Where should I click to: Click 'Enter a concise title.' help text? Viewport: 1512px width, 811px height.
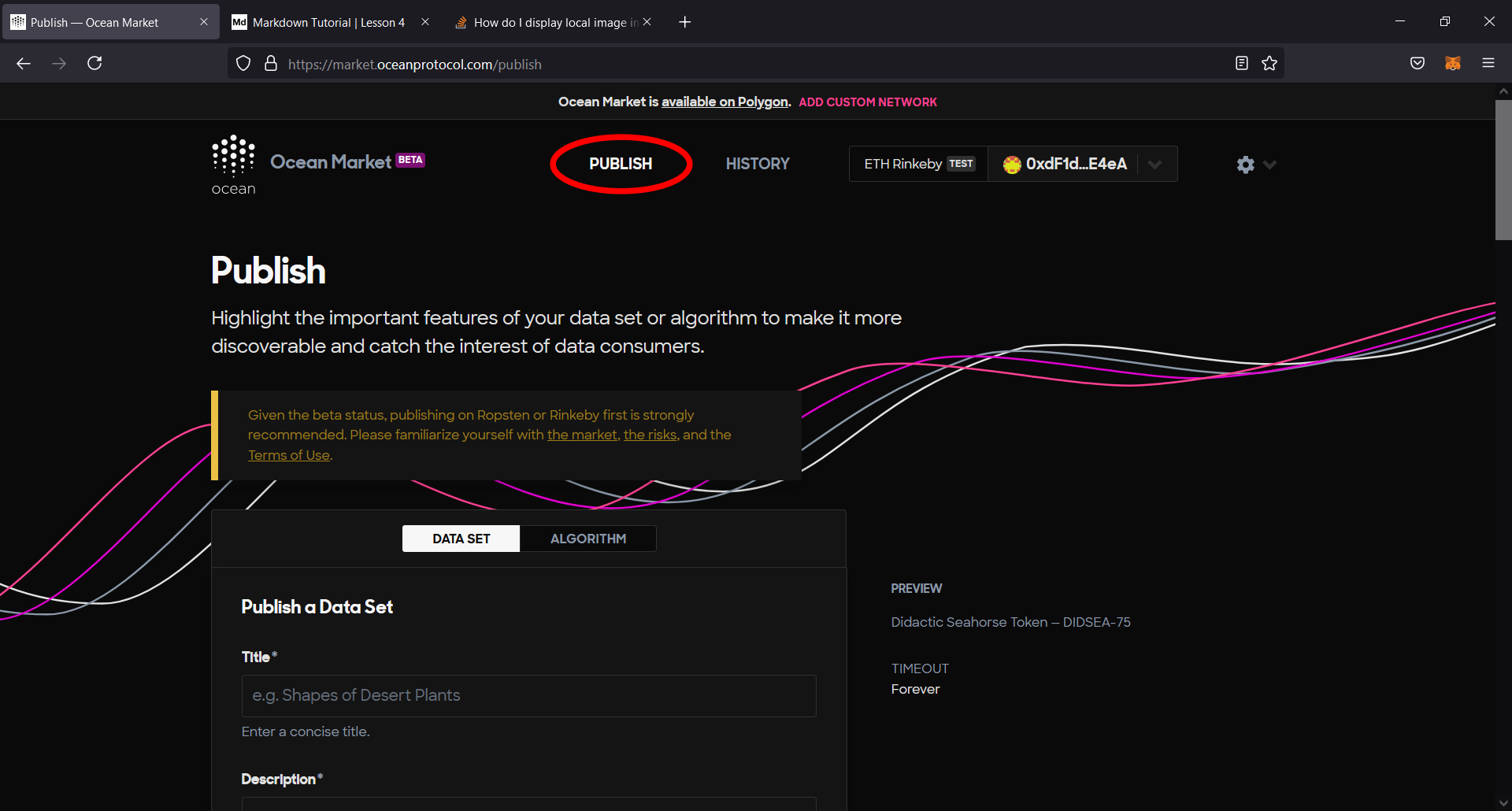click(306, 731)
